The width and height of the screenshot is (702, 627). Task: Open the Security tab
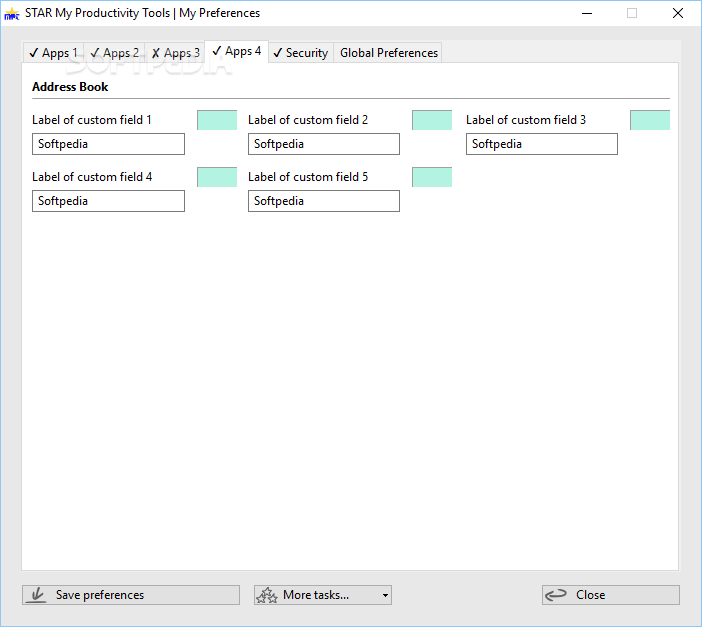[301, 53]
